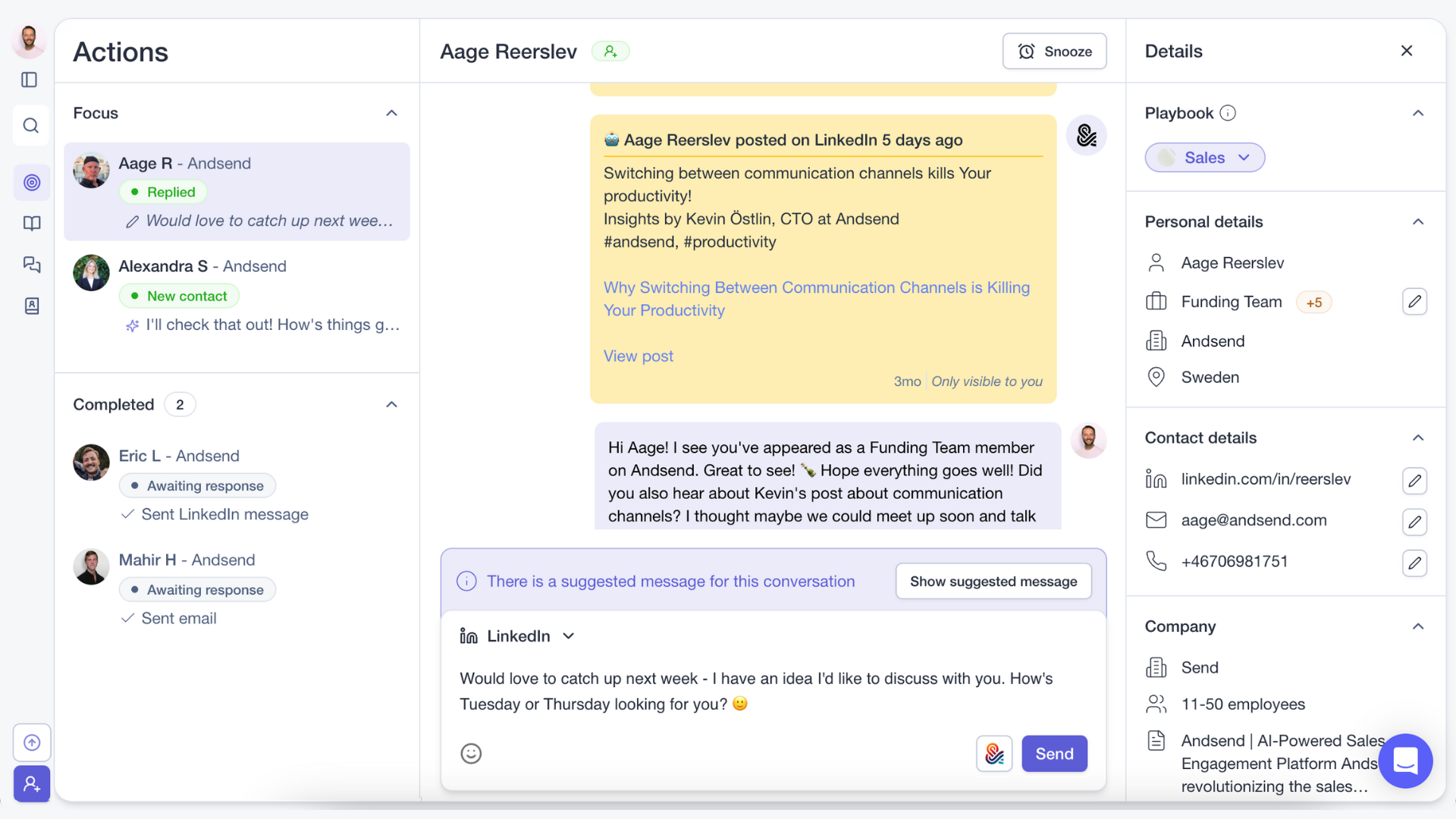Click the Andsend AI icon beside Send
This screenshot has width=1456, height=819.
(x=994, y=753)
